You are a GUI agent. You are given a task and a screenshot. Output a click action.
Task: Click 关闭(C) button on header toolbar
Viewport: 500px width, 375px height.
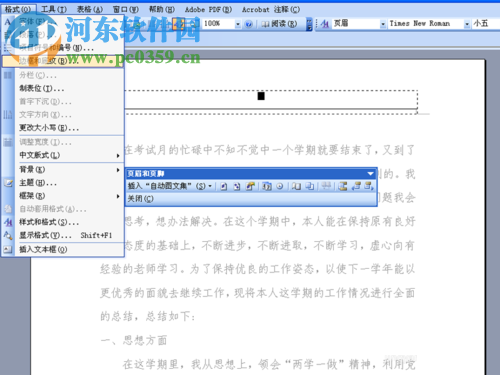[x=140, y=199]
